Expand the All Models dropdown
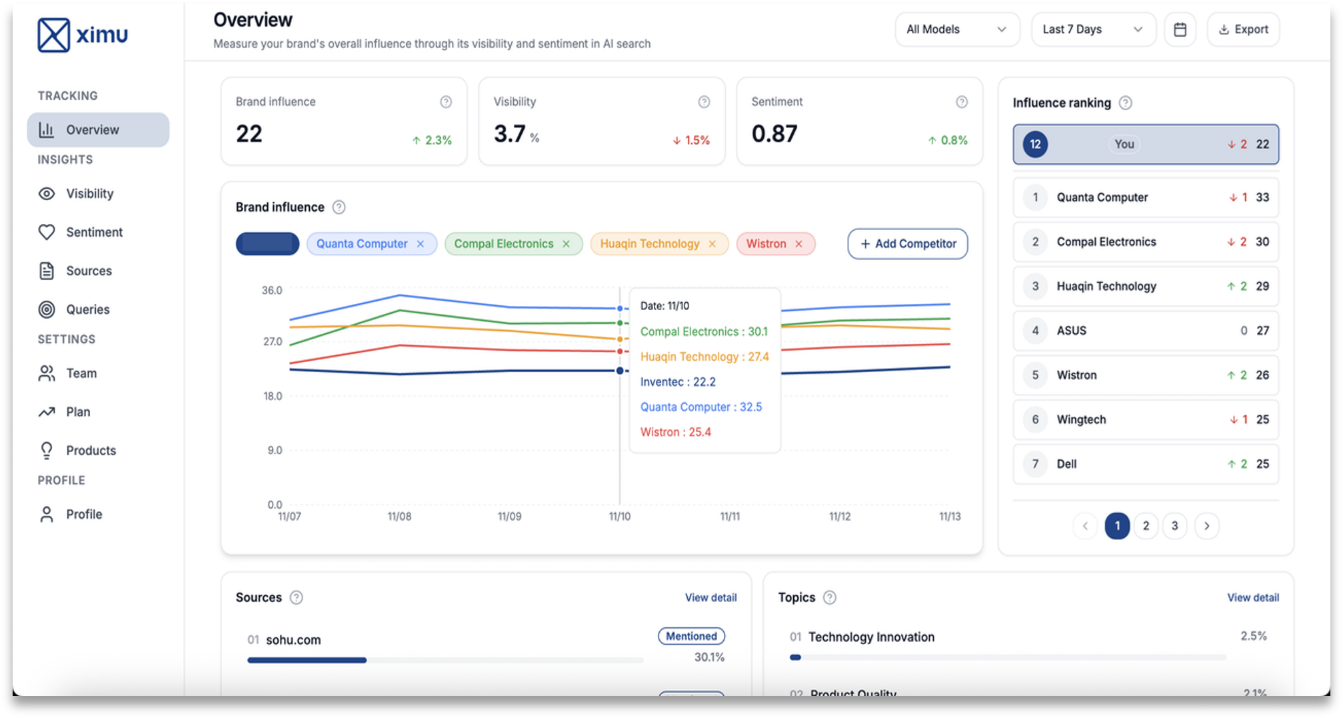The image size is (1343, 718). tap(956, 30)
